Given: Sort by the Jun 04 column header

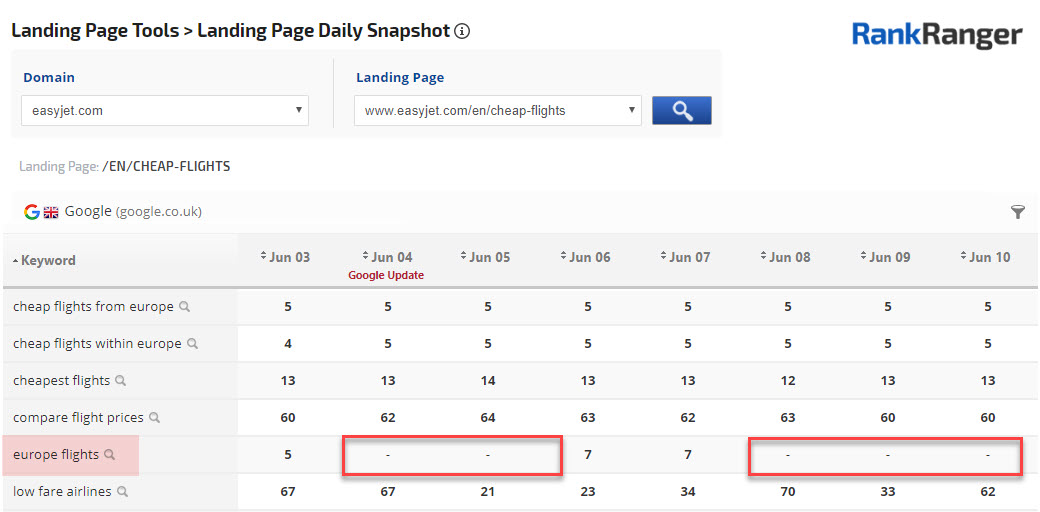Looking at the screenshot, I should [x=386, y=257].
